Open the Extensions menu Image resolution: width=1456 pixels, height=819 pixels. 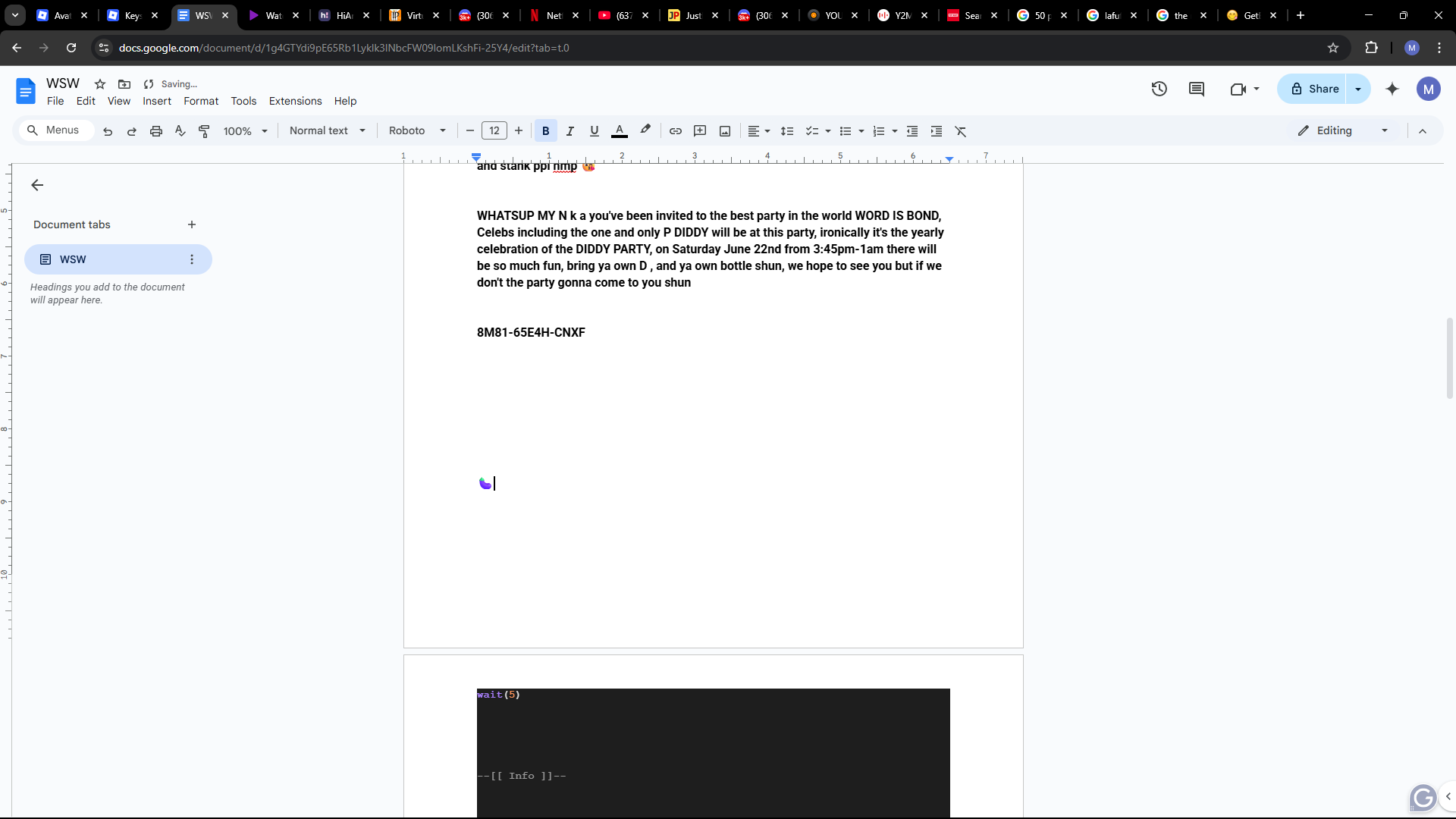pyautogui.click(x=295, y=101)
